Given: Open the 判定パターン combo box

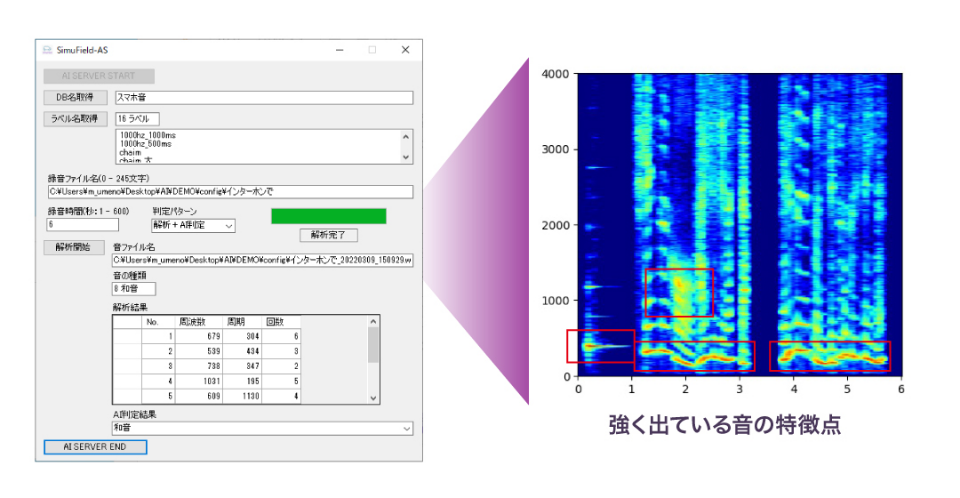Looking at the screenshot, I should (229, 226).
